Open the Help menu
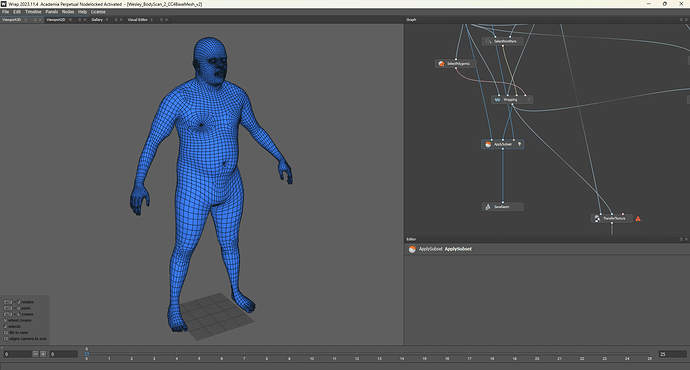 [82, 12]
